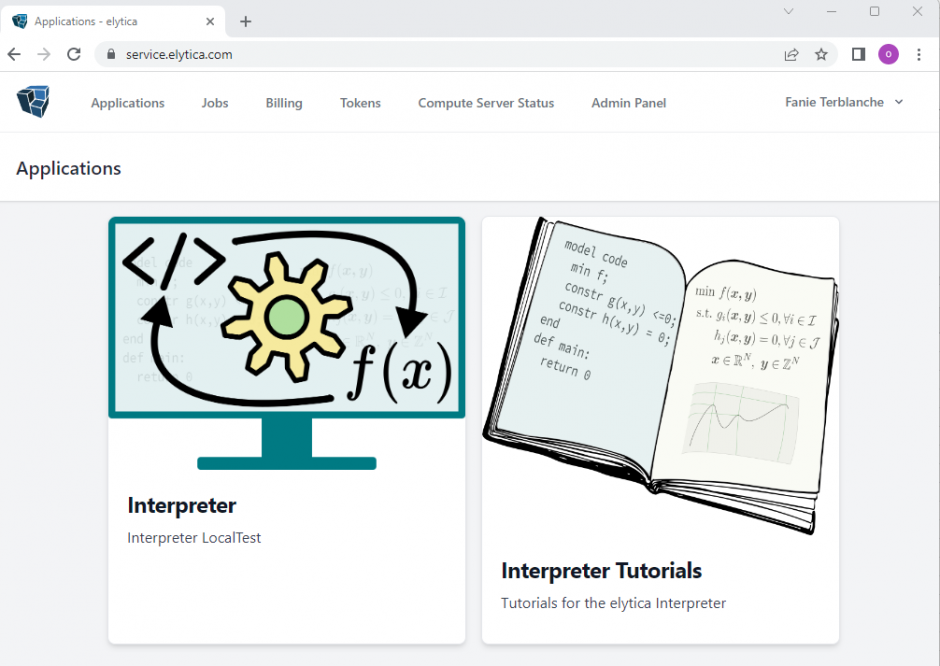Open the Interpreter application card image

[287, 343]
